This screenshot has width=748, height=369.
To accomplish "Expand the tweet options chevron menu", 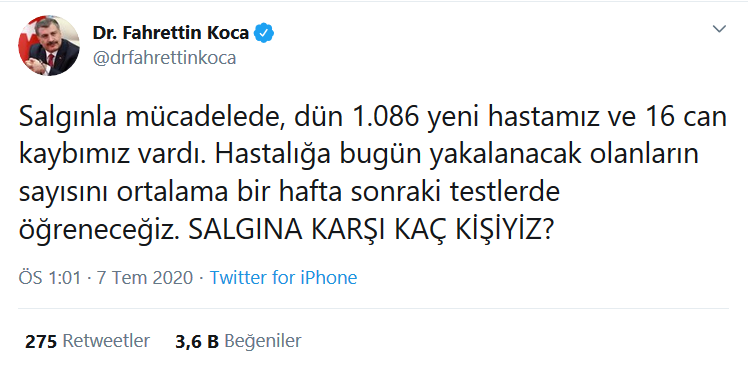I will coord(719,29).
